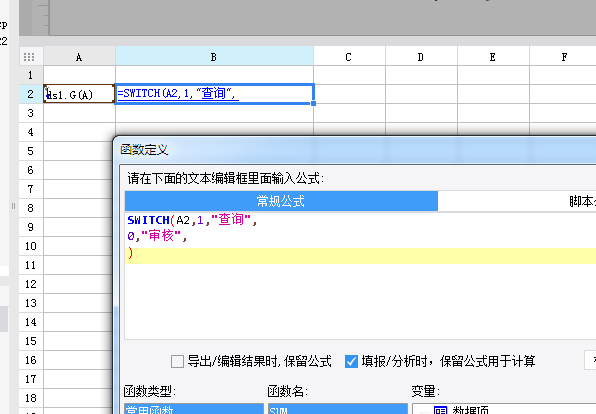
Task: Toggle 导出/编辑结果时,保留公式 checkbox
Action: pyautogui.click(x=177, y=361)
